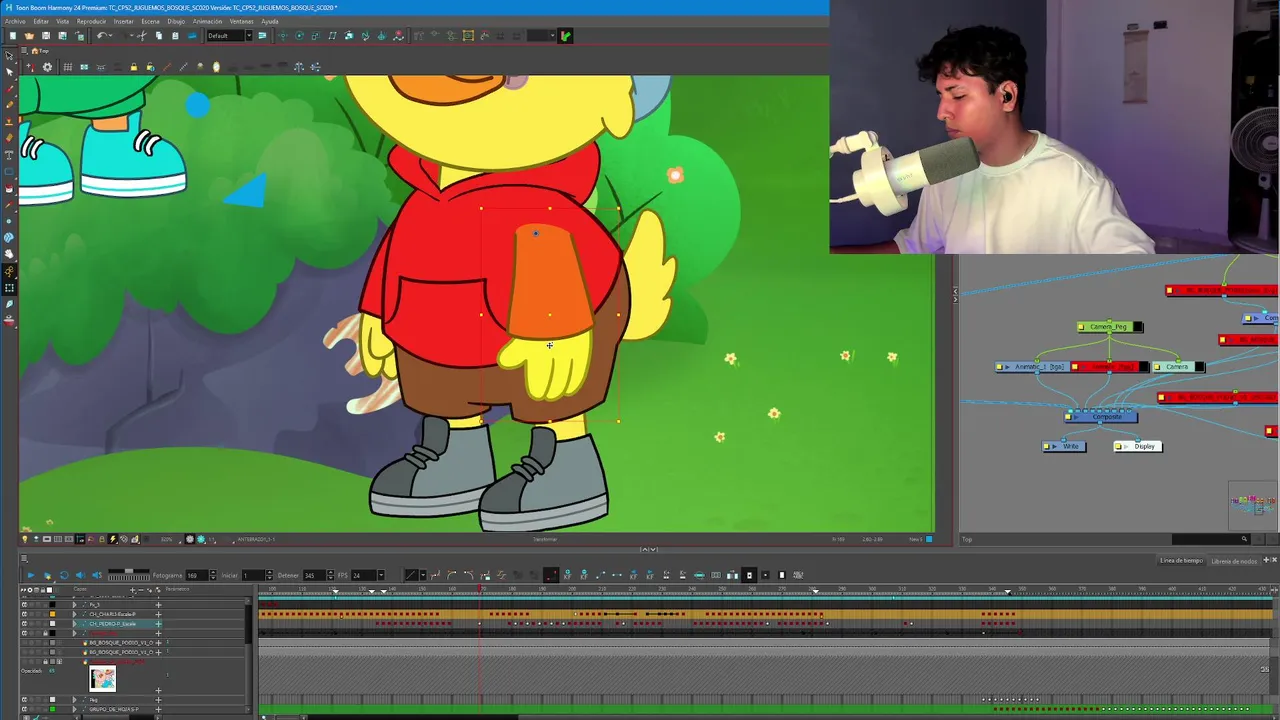Add parameter to CH_PEDRO-P_Escale layer with plus
The width and height of the screenshot is (1280, 720).
158,624
